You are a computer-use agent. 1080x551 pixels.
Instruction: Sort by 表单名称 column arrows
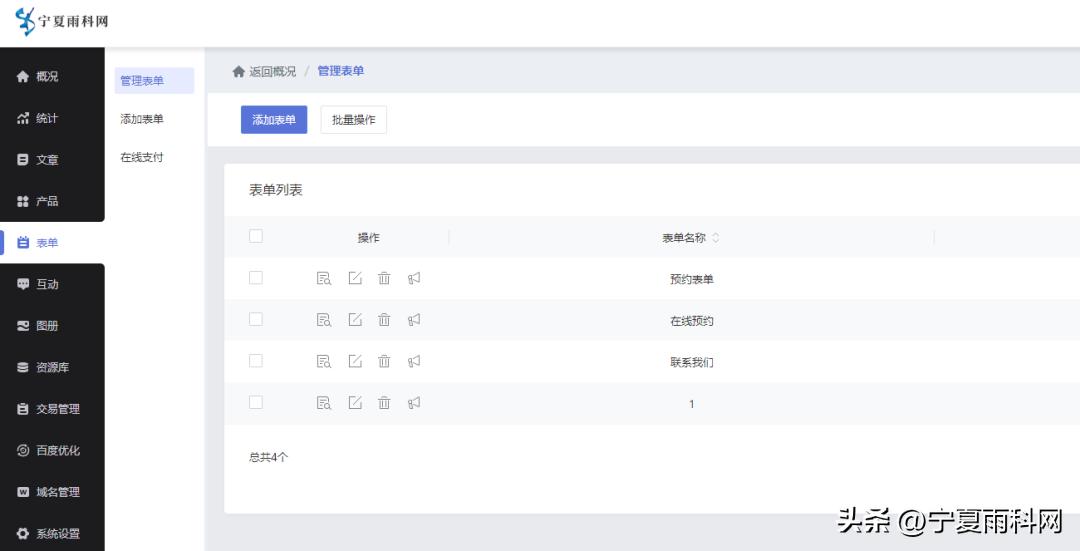(x=715, y=238)
